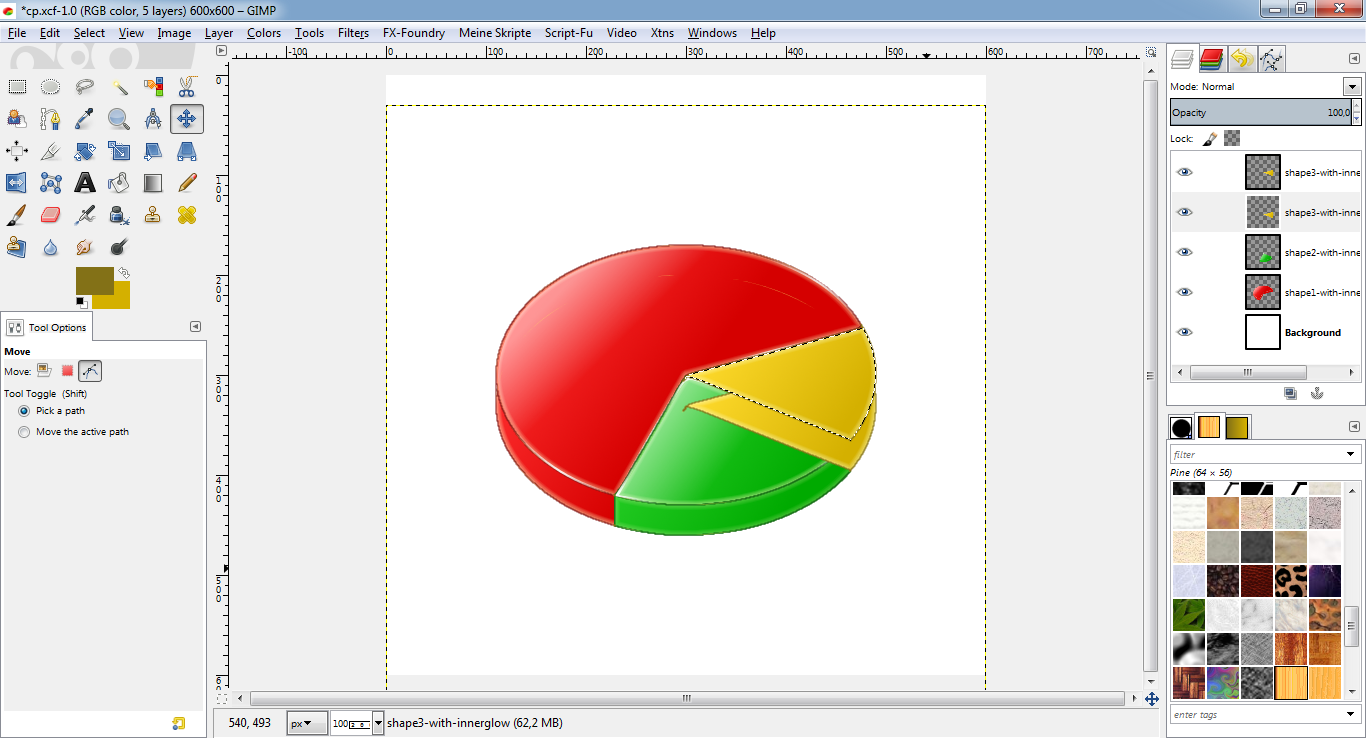The width and height of the screenshot is (1366, 738).
Task: Select the Color Picker eyedropper tool
Action: (85, 119)
